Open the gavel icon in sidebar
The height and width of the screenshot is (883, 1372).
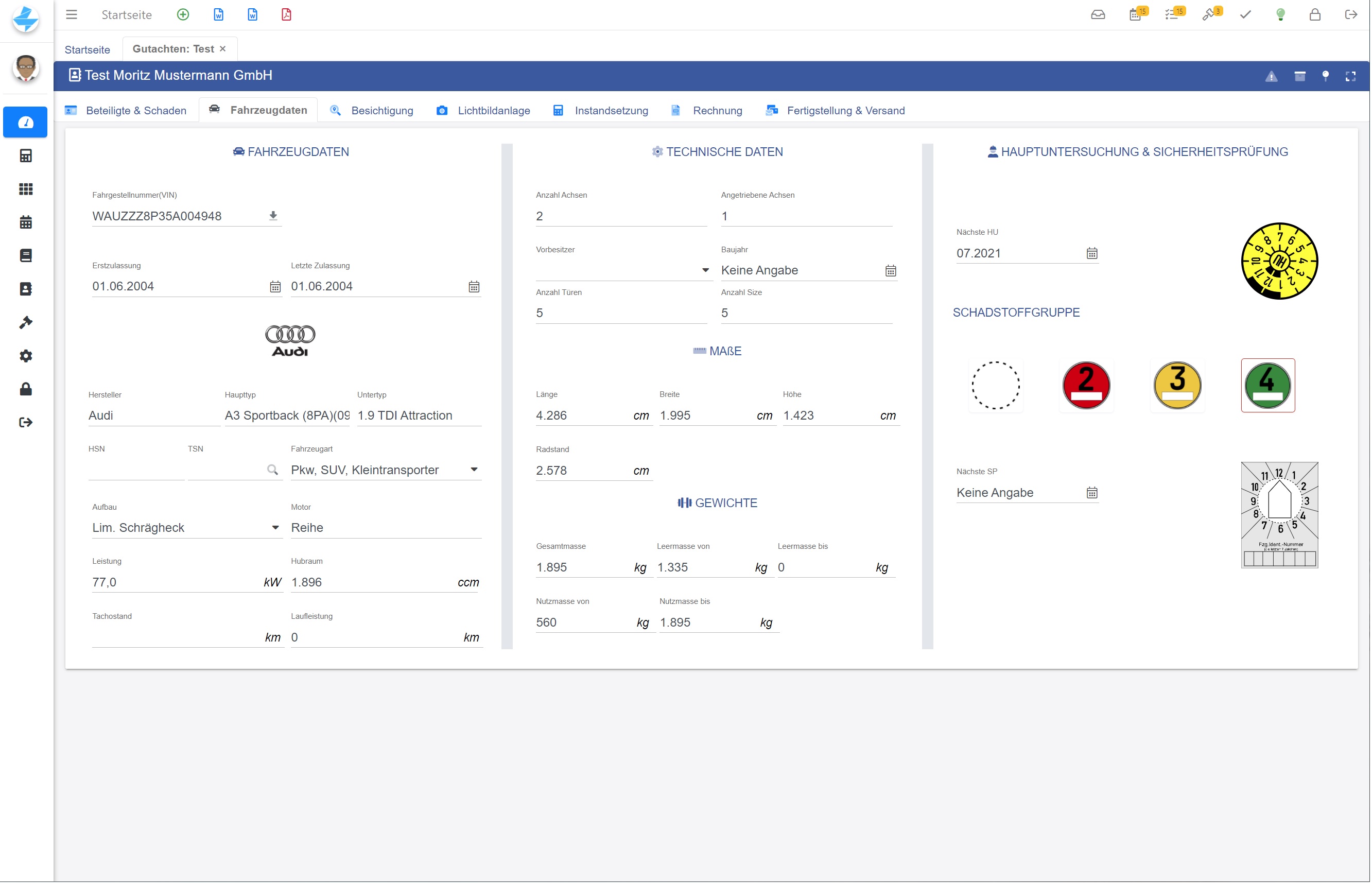pyautogui.click(x=25, y=322)
